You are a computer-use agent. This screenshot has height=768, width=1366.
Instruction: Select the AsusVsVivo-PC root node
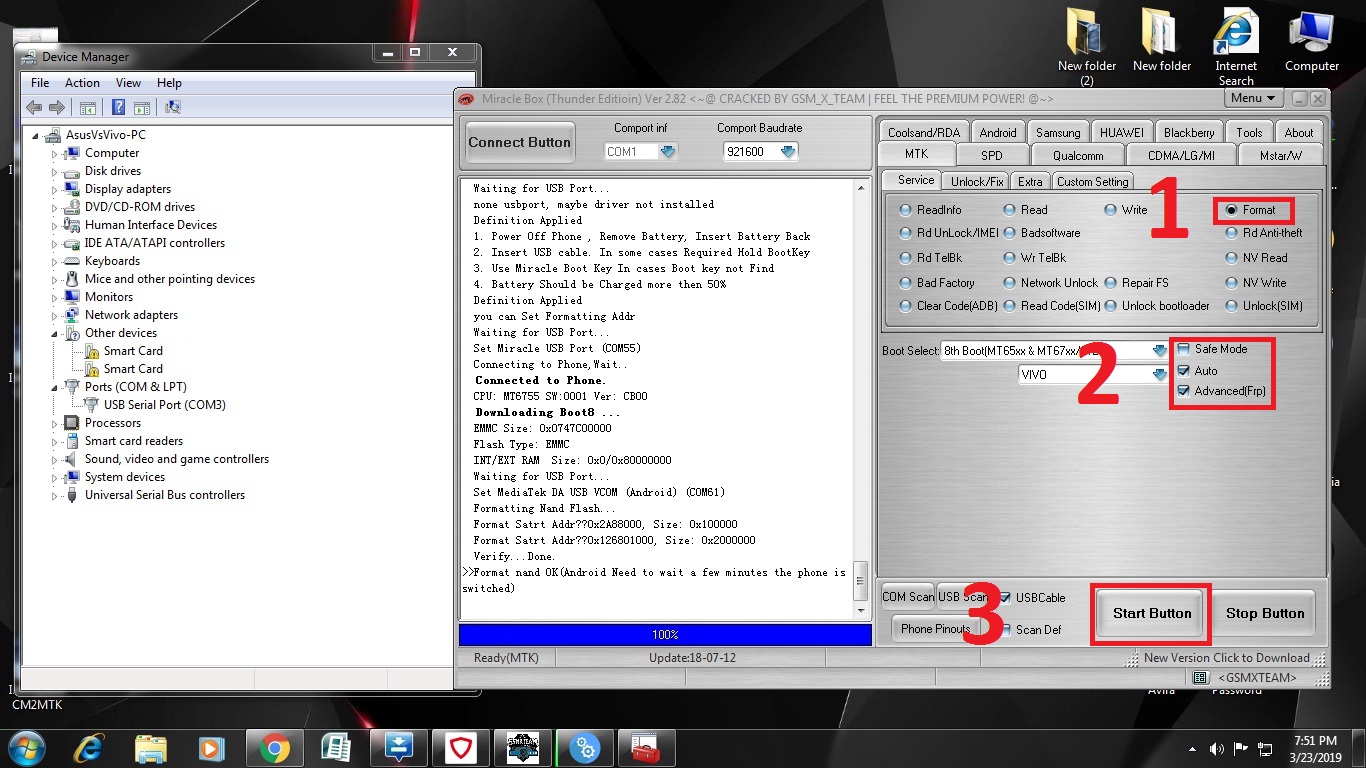point(105,135)
